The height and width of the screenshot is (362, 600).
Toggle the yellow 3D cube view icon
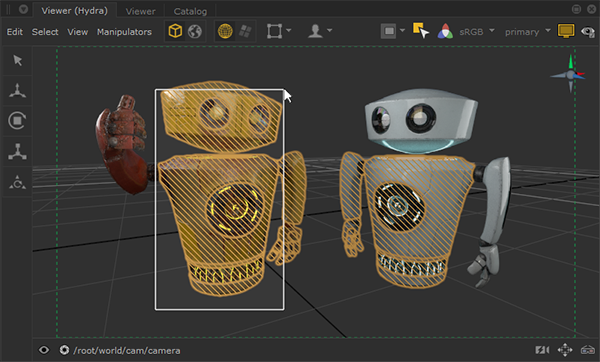point(175,31)
